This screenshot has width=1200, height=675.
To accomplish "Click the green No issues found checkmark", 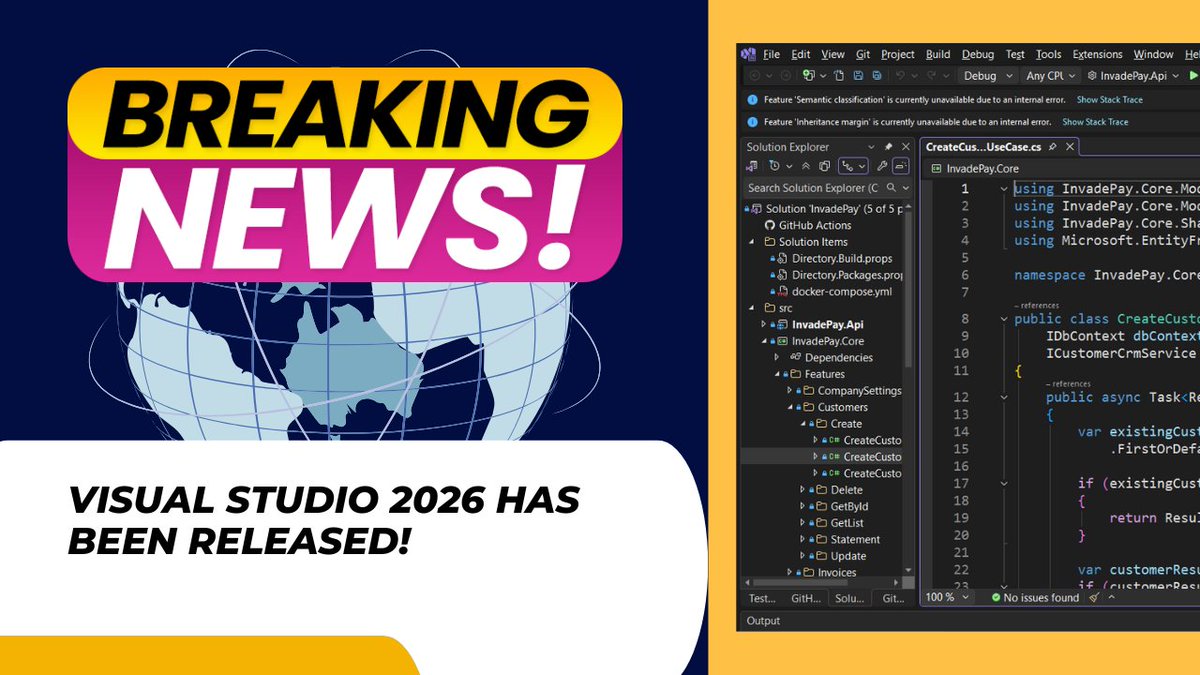I will pos(996,597).
